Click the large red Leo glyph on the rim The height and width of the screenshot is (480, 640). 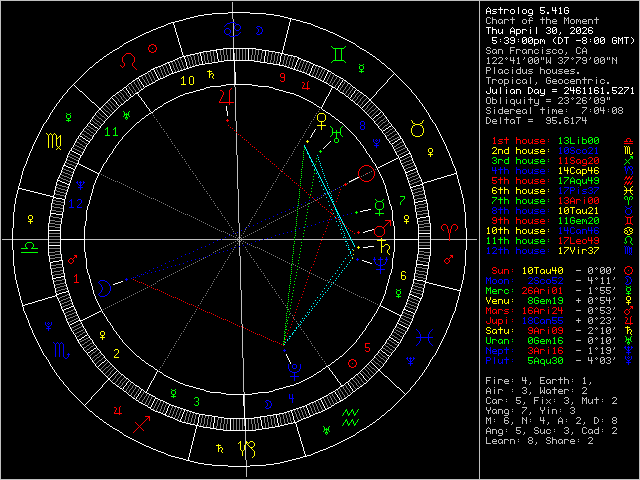pyautogui.click(x=129, y=61)
